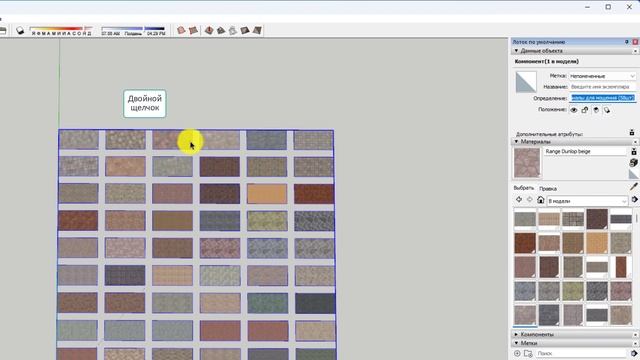Collapse the Метки panel
Image resolution: width=640 pixels, height=360 pixels.
[x=516, y=343]
